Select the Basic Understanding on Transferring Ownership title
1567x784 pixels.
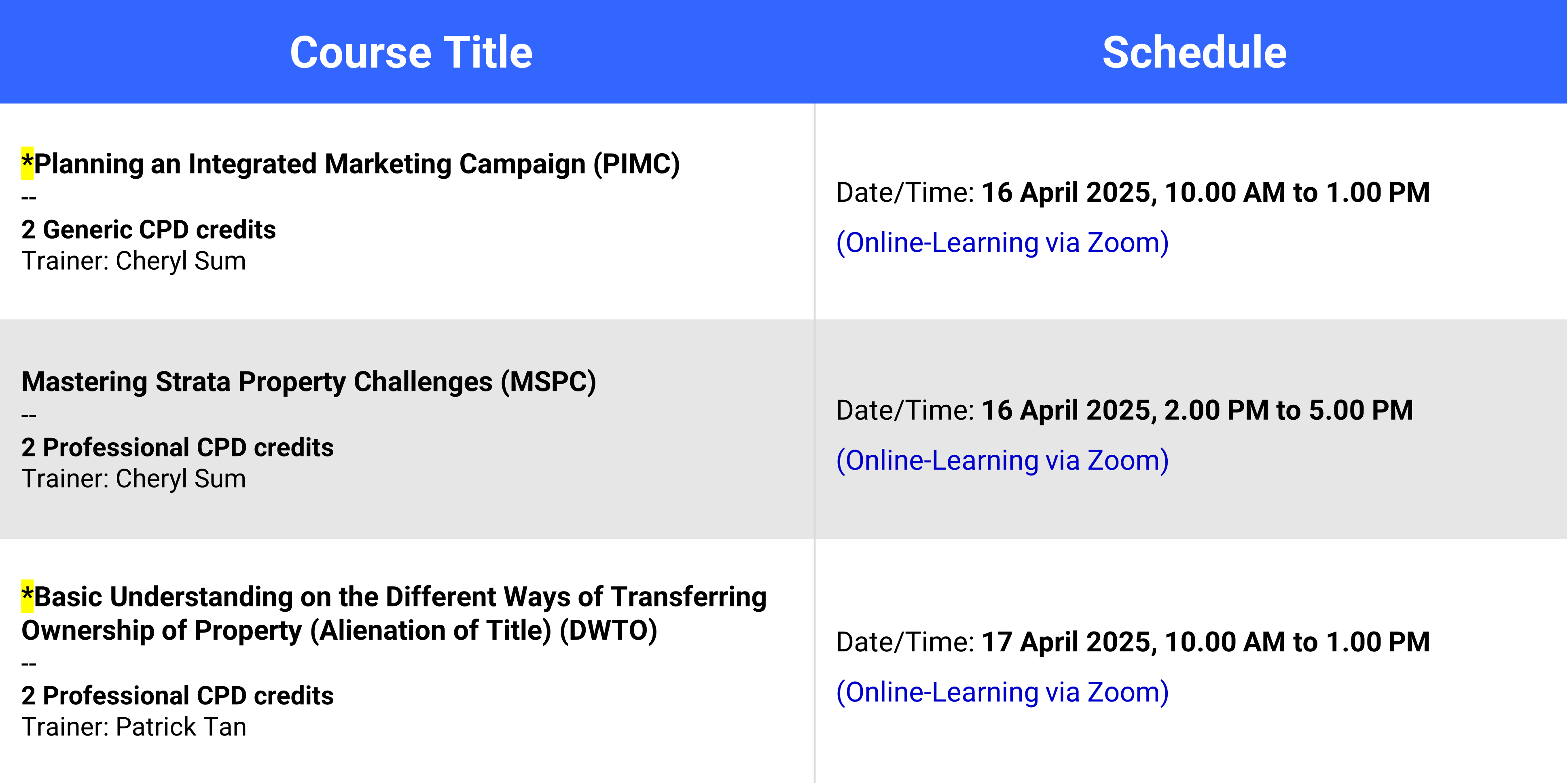click(394, 614)
